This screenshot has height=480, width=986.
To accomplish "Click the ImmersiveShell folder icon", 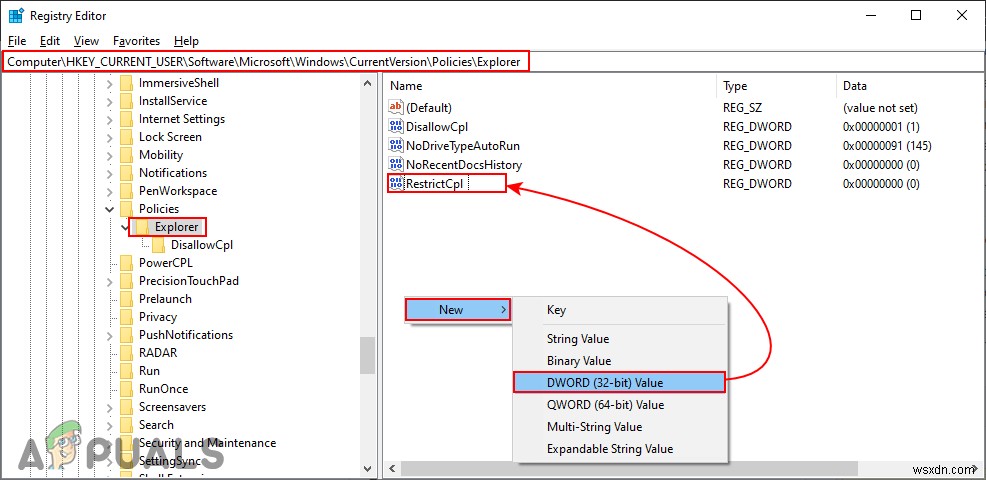I will 126,82.
